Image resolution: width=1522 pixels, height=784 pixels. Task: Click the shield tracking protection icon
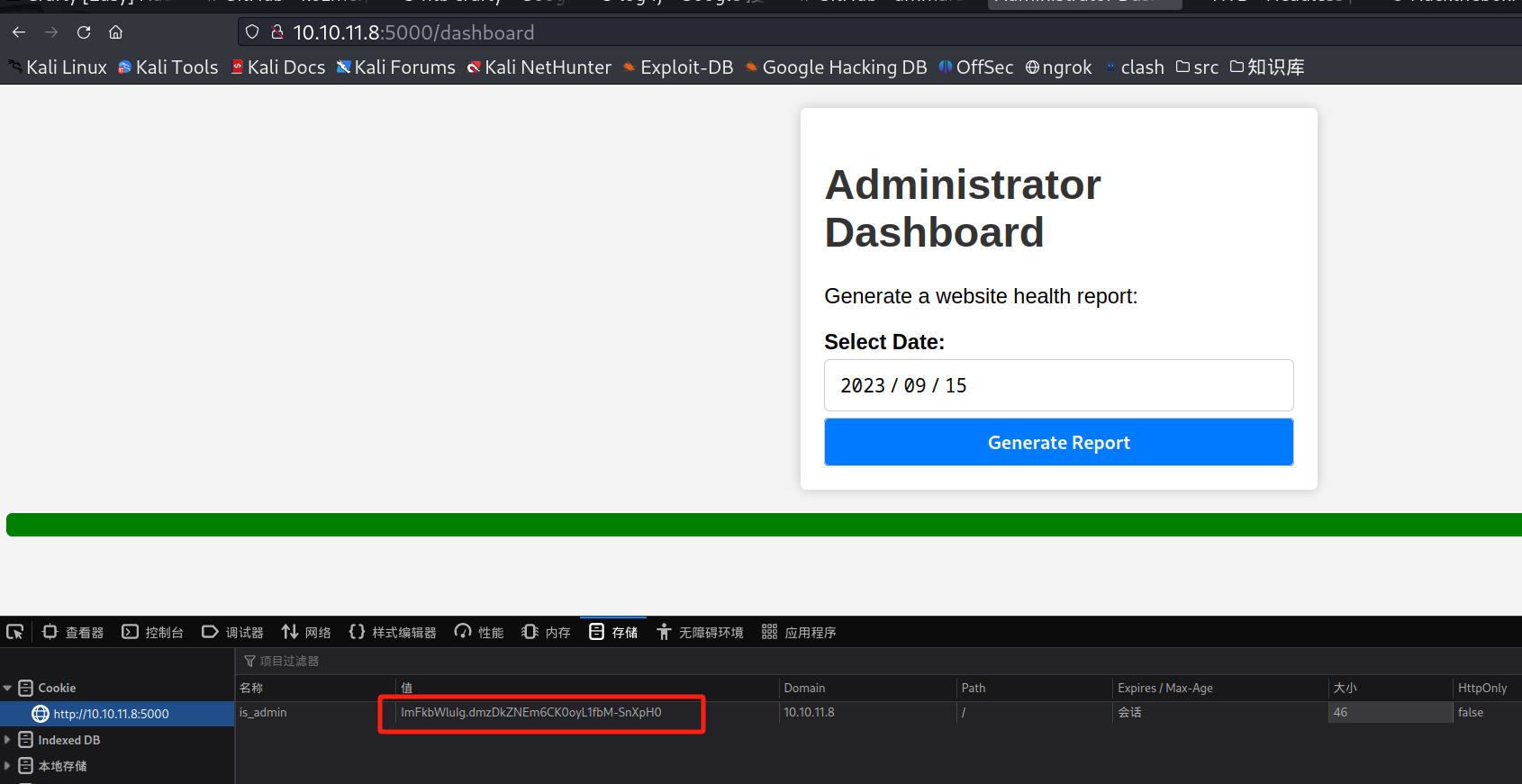click(x=252, y=32)
